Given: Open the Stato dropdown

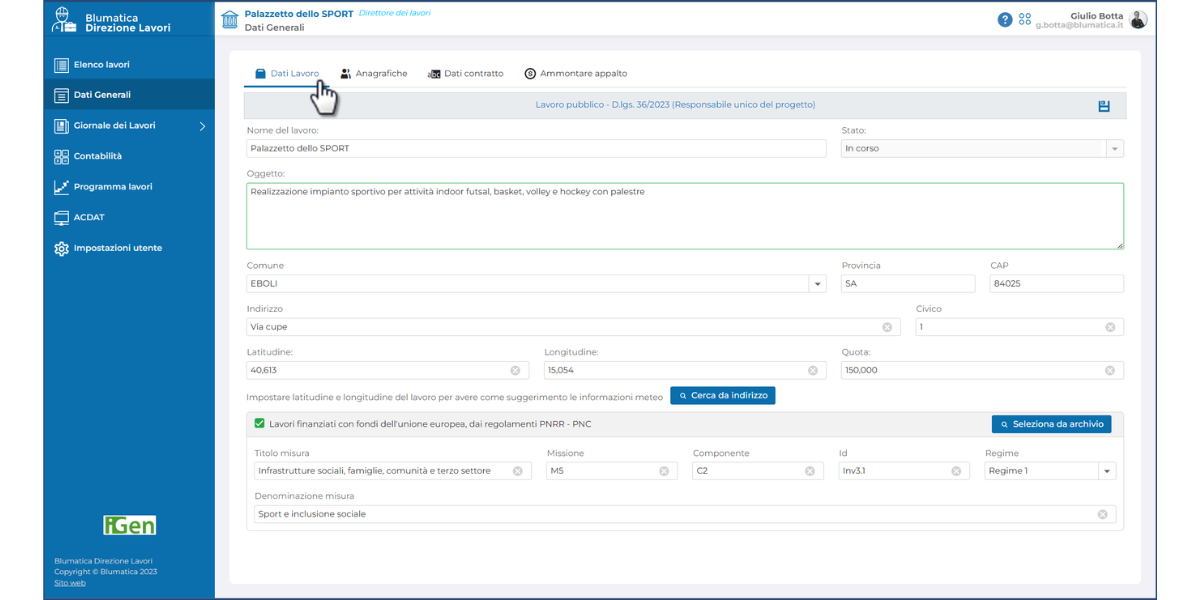Looking at the screenshot, I should click(x=1114, y=149).
